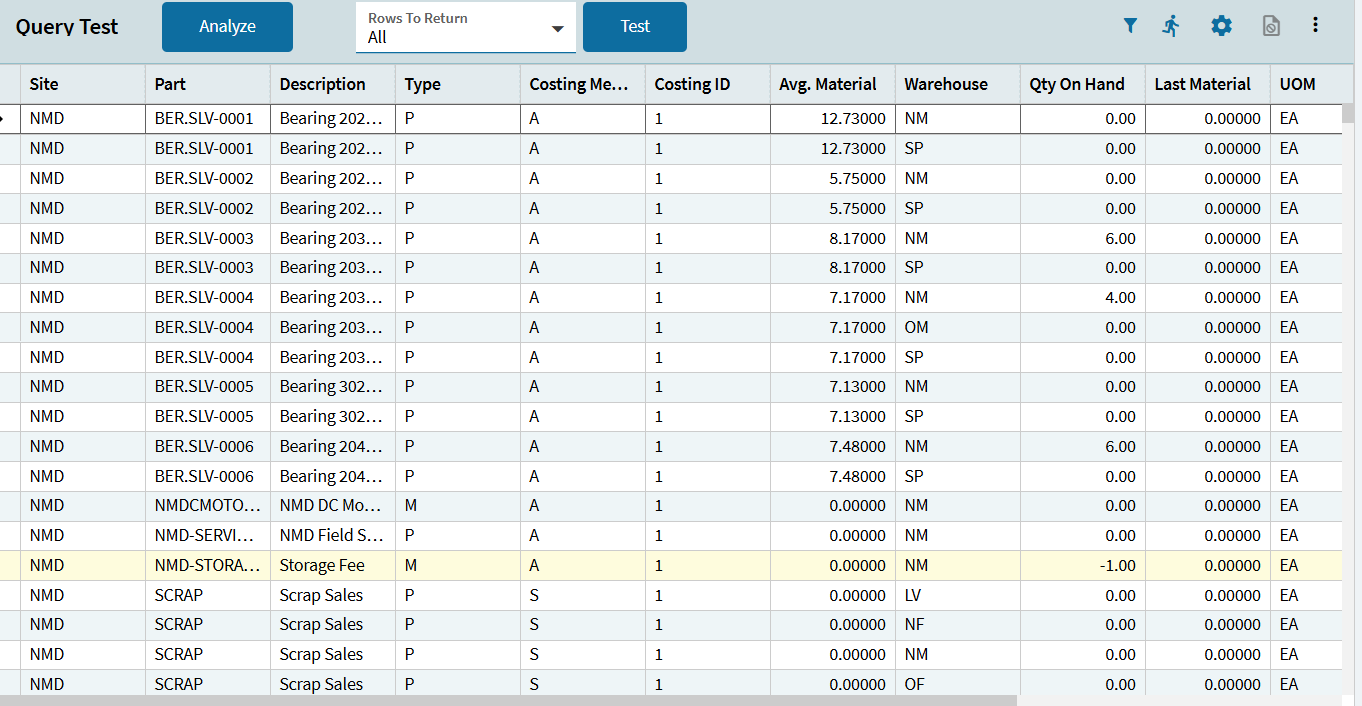The image size is (1362, 706).
Task: Select the NMD DC Motor description cell
Action: [332, 506]
